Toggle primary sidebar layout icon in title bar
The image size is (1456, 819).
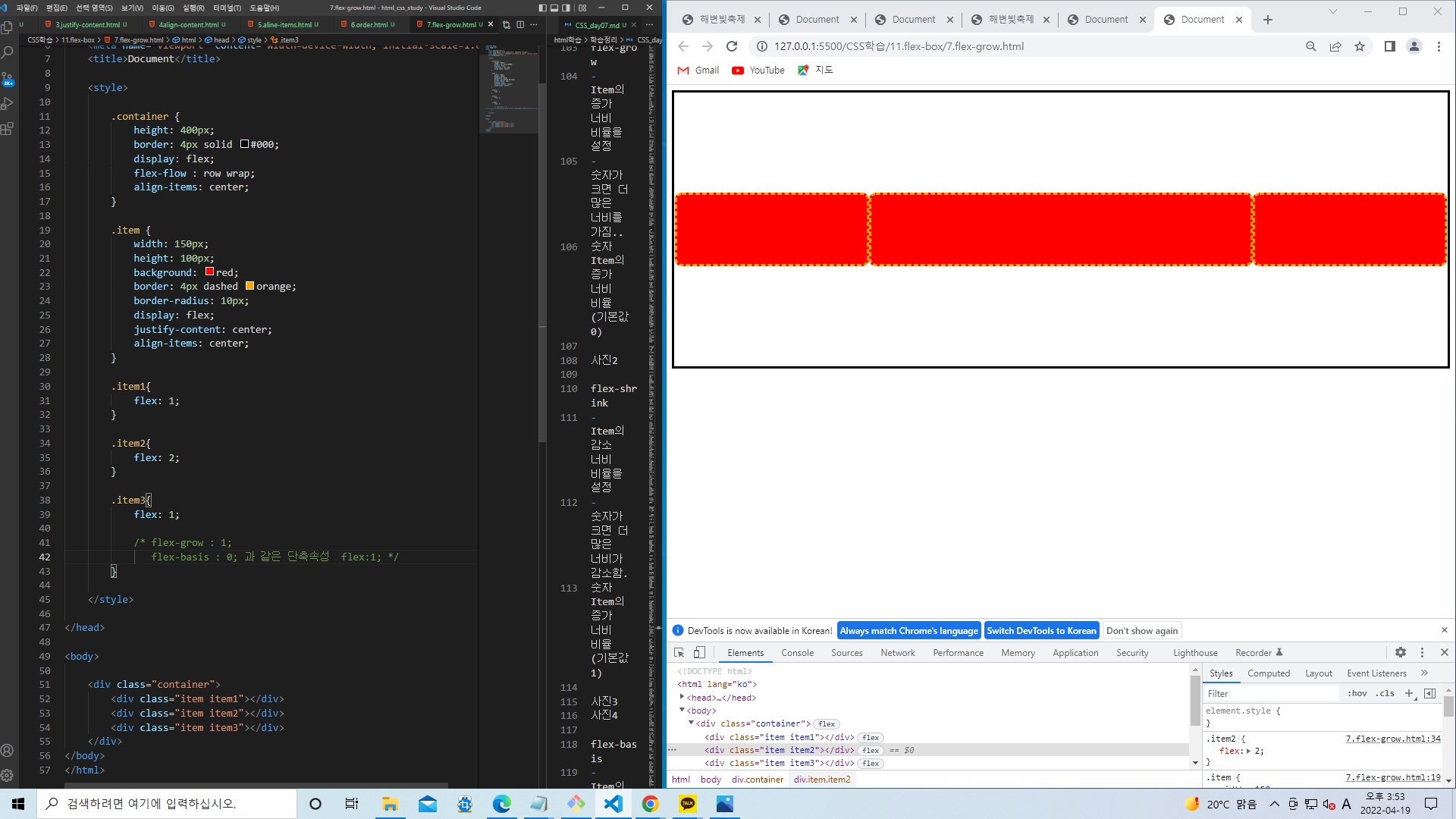[542, 8]
